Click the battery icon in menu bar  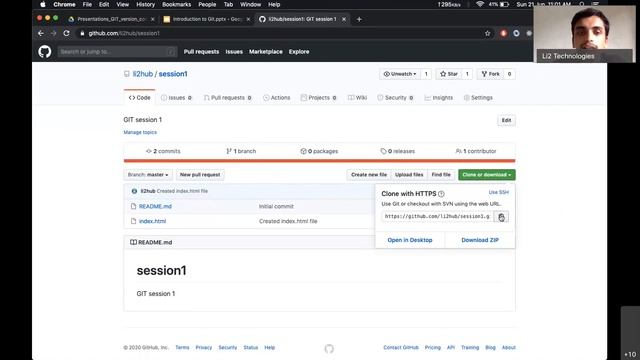coord(504,4)
